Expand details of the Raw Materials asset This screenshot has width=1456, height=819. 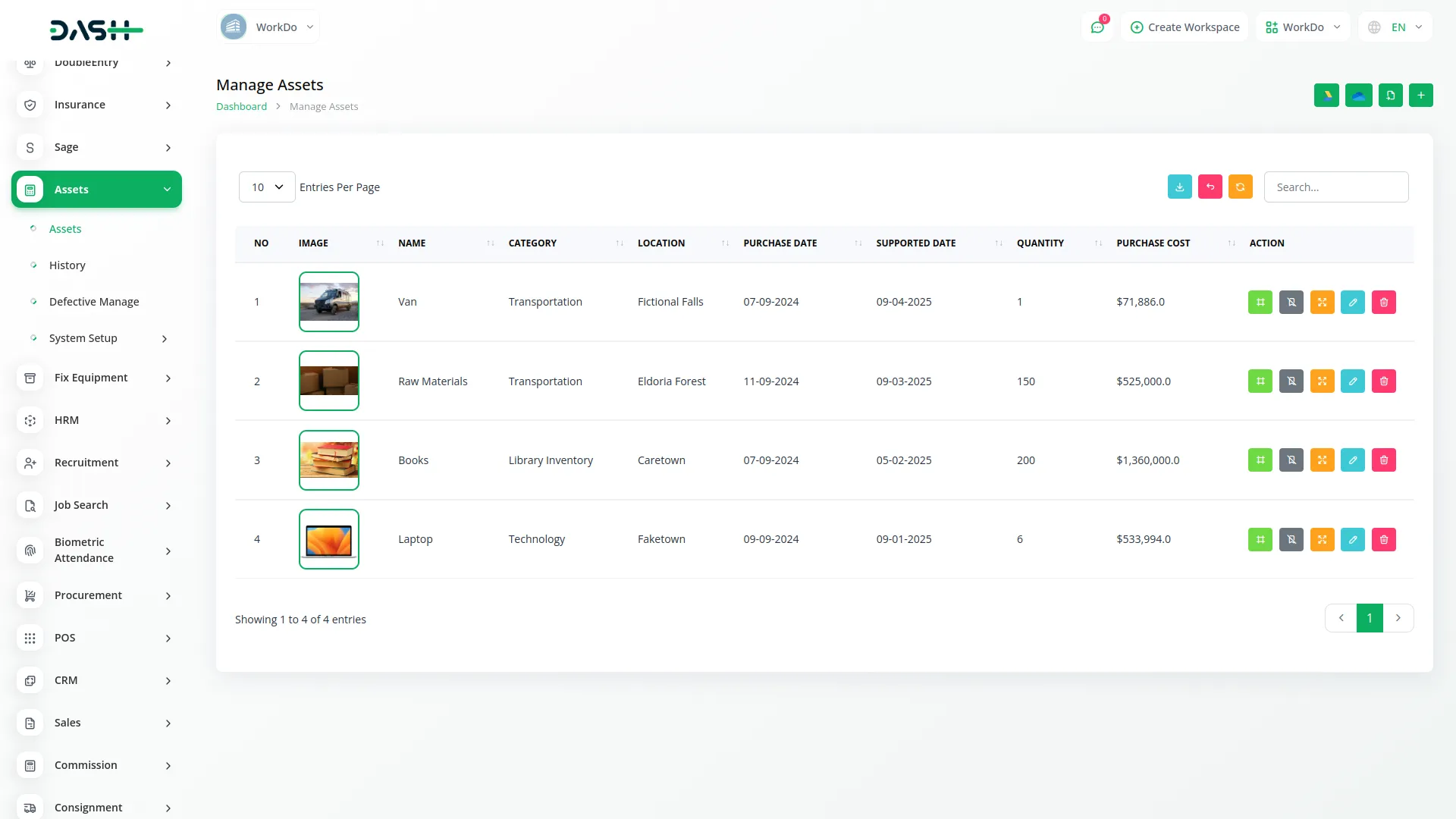[x=1322, y=381]
